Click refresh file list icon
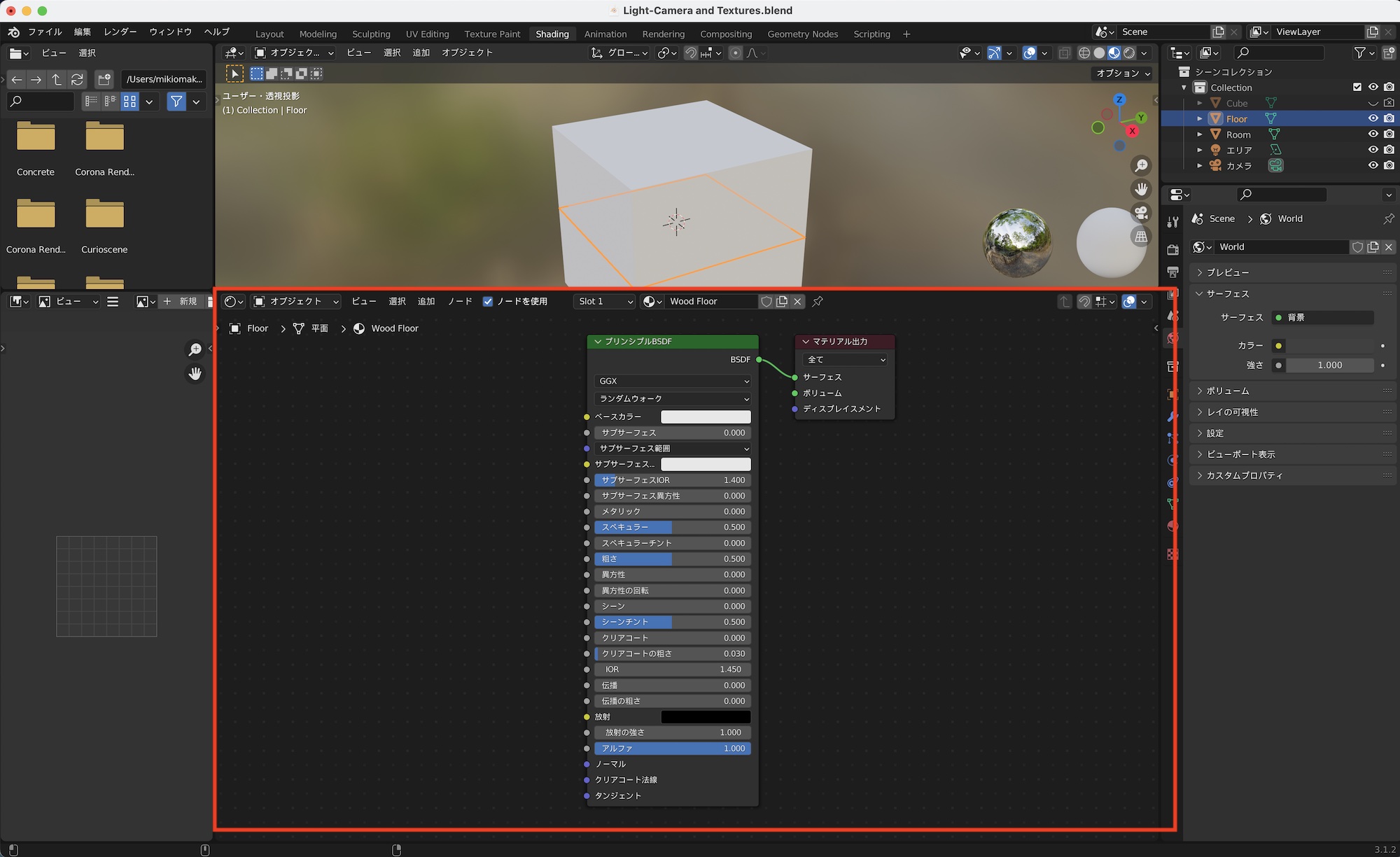Image resolution: width=1400 pixels, height=857 pixels. pyautogui.click(x=77, y=79)
